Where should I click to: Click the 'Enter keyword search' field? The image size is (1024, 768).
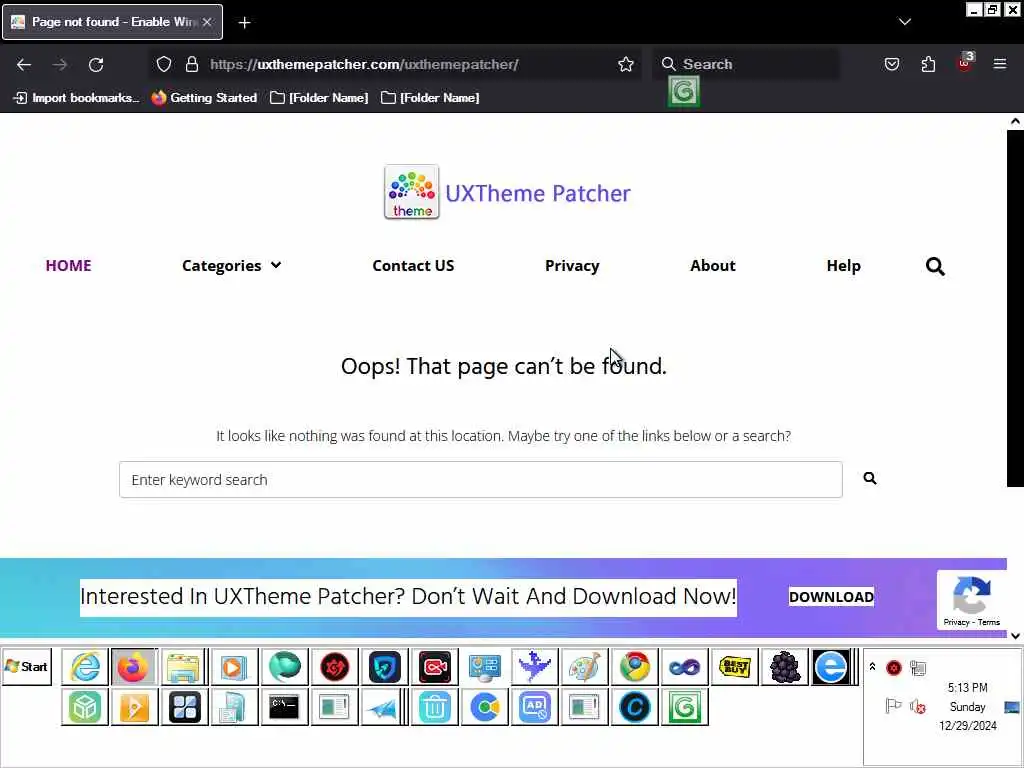[481, 480]
